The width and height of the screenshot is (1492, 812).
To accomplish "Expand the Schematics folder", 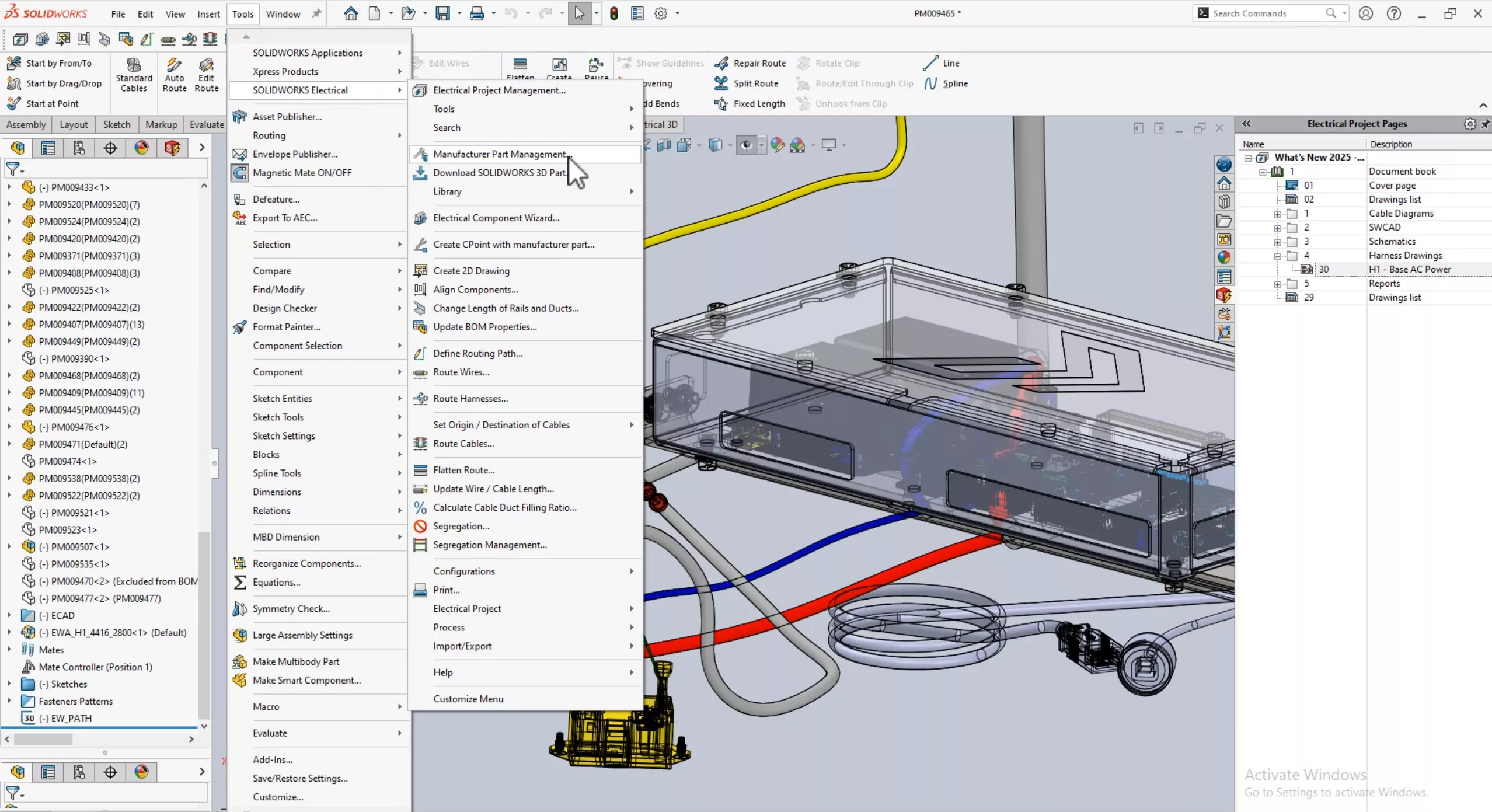I will [x=1277, y=242].
